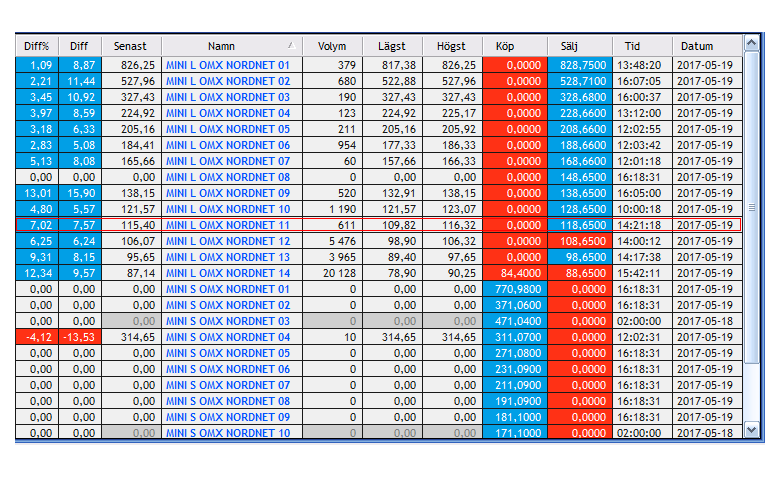Click the Högst column header
This screenshot has width=777, height=483.
(x=452, y=46)
